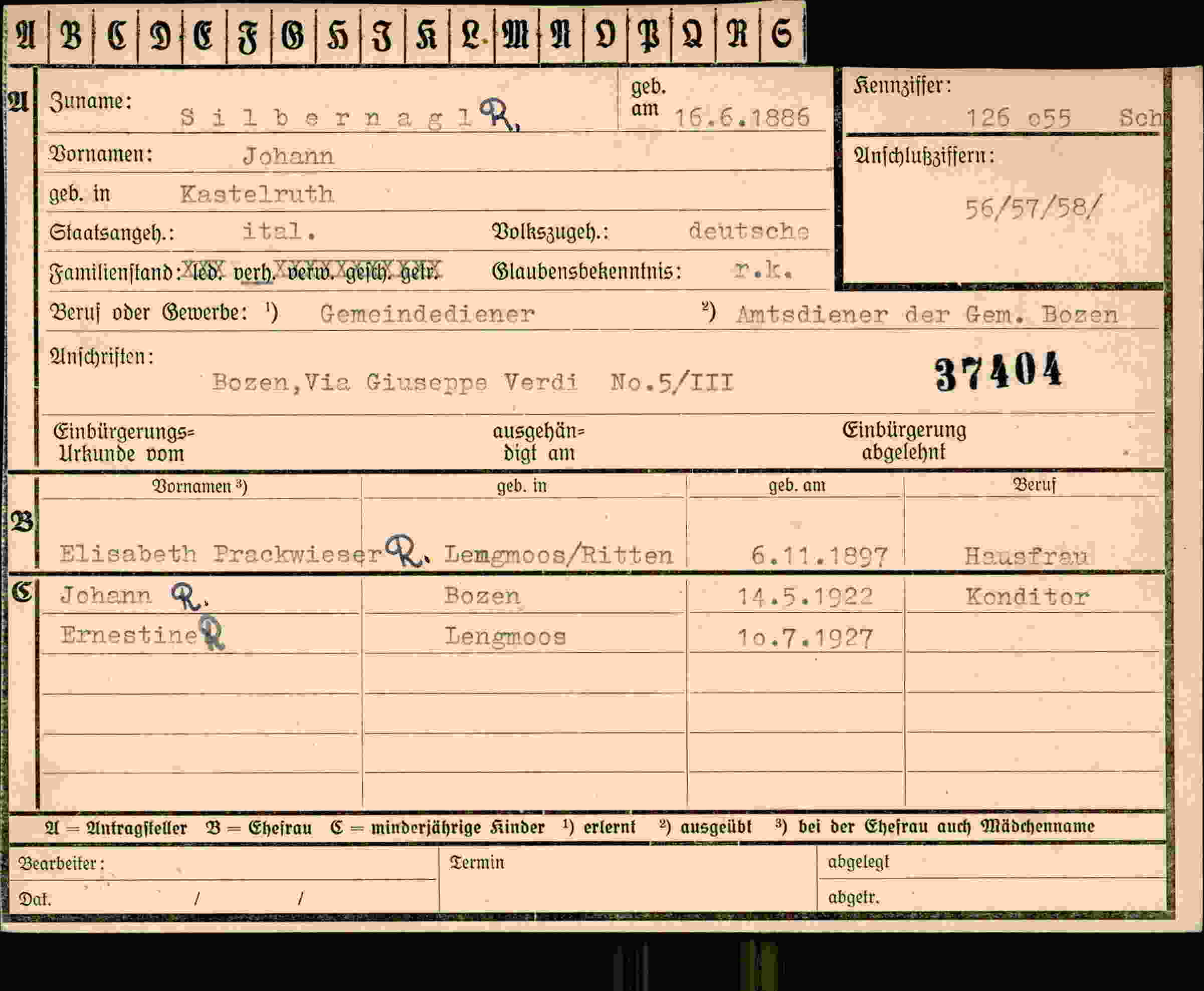Choose the letter G tab in the alphabet strip
1204x991 pixels.
[293, 34]
